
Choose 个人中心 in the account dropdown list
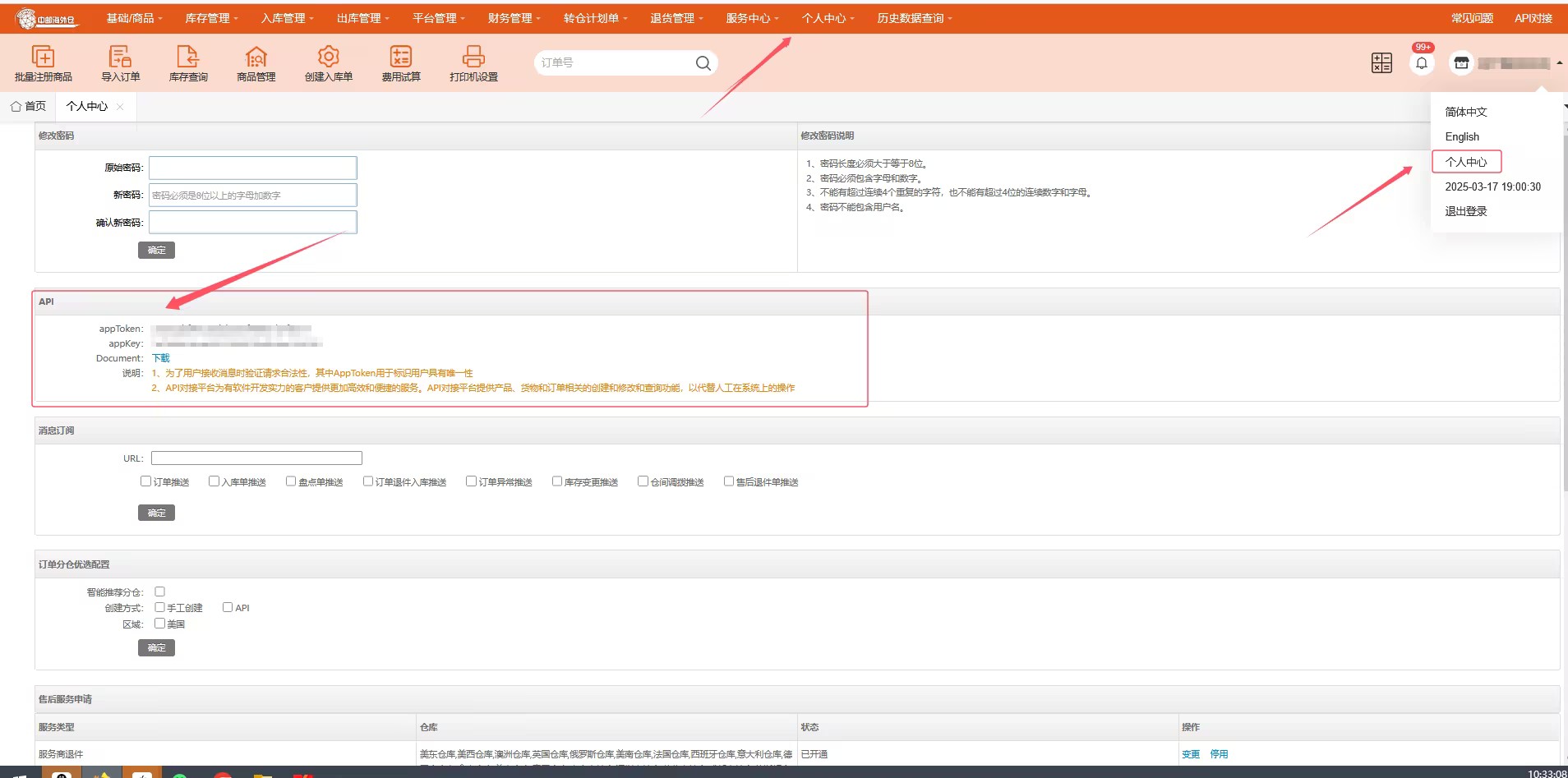[1466, 162]
